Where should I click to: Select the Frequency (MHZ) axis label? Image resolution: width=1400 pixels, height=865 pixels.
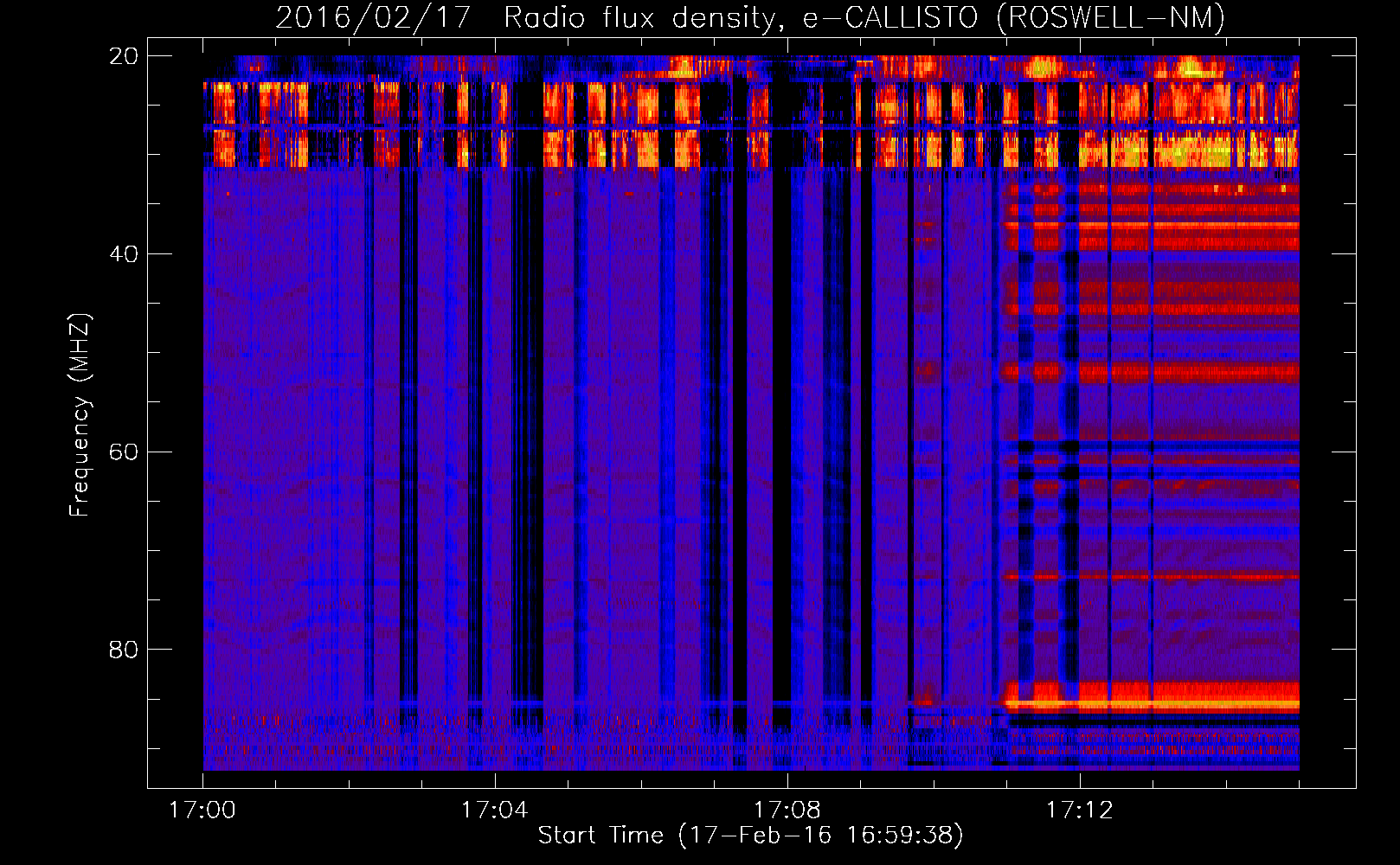click(x=80, y=414)
